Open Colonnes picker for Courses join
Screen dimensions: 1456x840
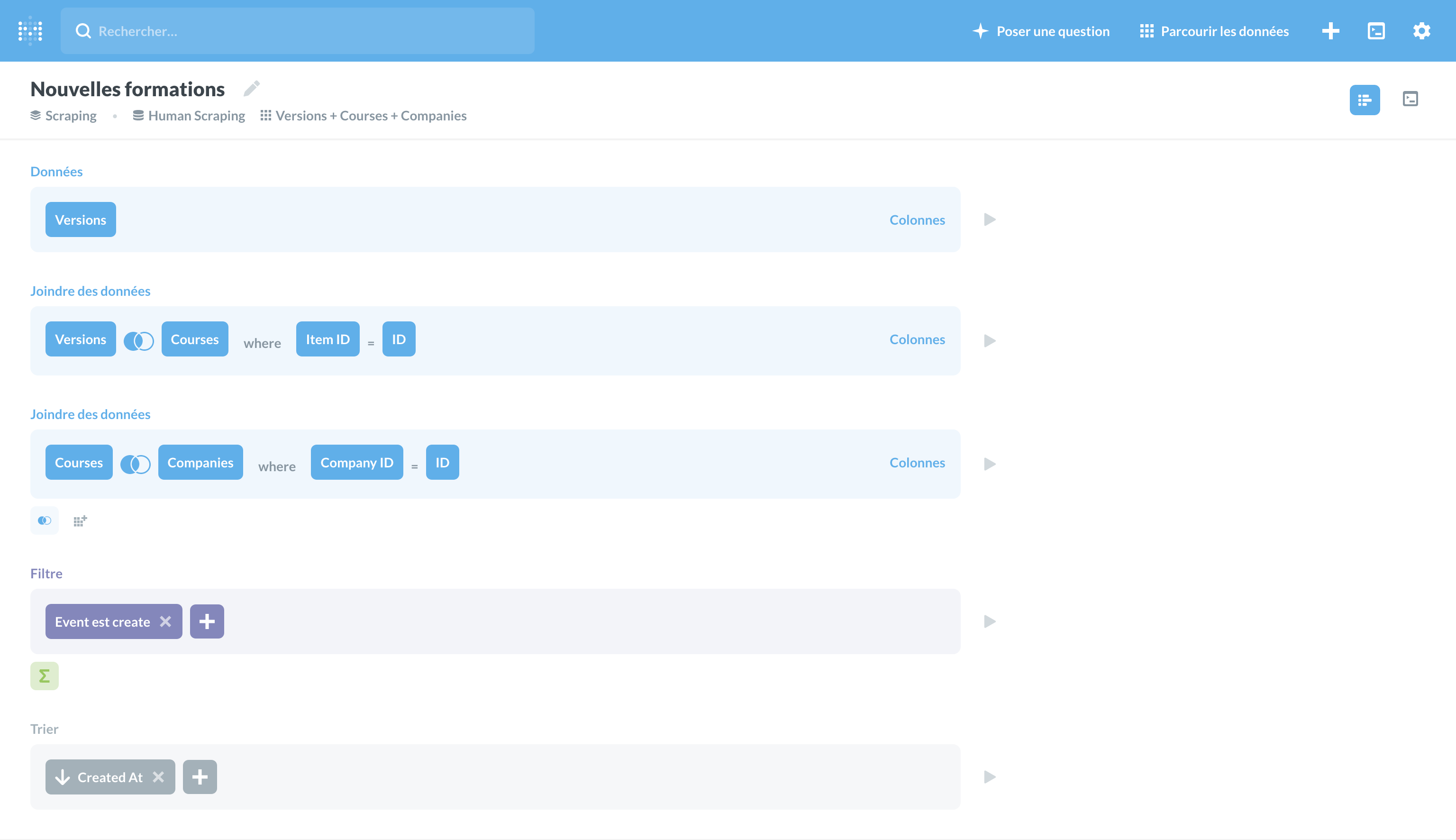pyautogui.click(x=917, y=339)
